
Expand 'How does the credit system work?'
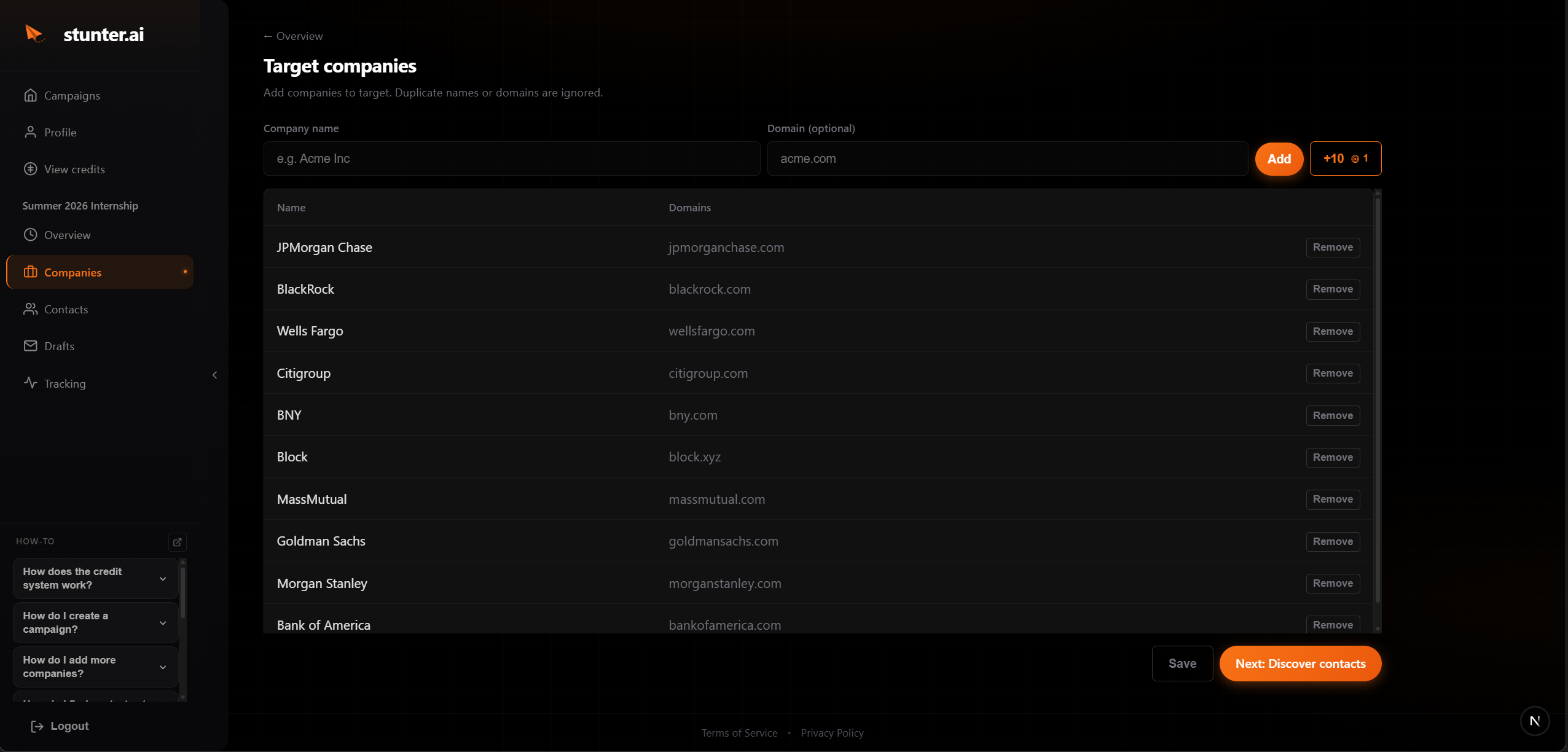click(95, 578)
